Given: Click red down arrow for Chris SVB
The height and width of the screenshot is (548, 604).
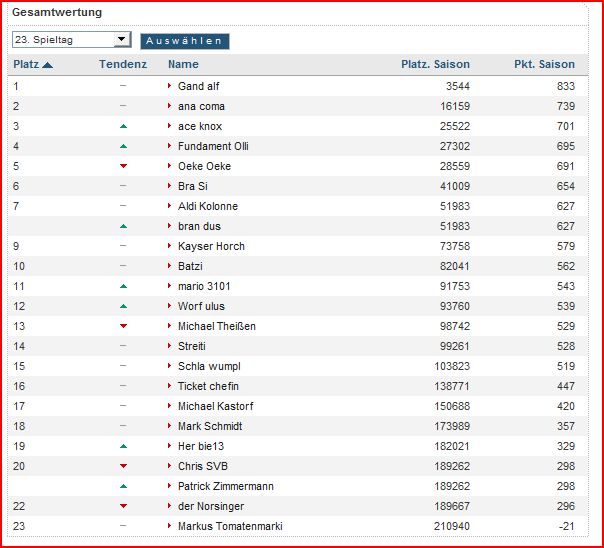Looking at the screenshot, I should click(x=123, y=466).
